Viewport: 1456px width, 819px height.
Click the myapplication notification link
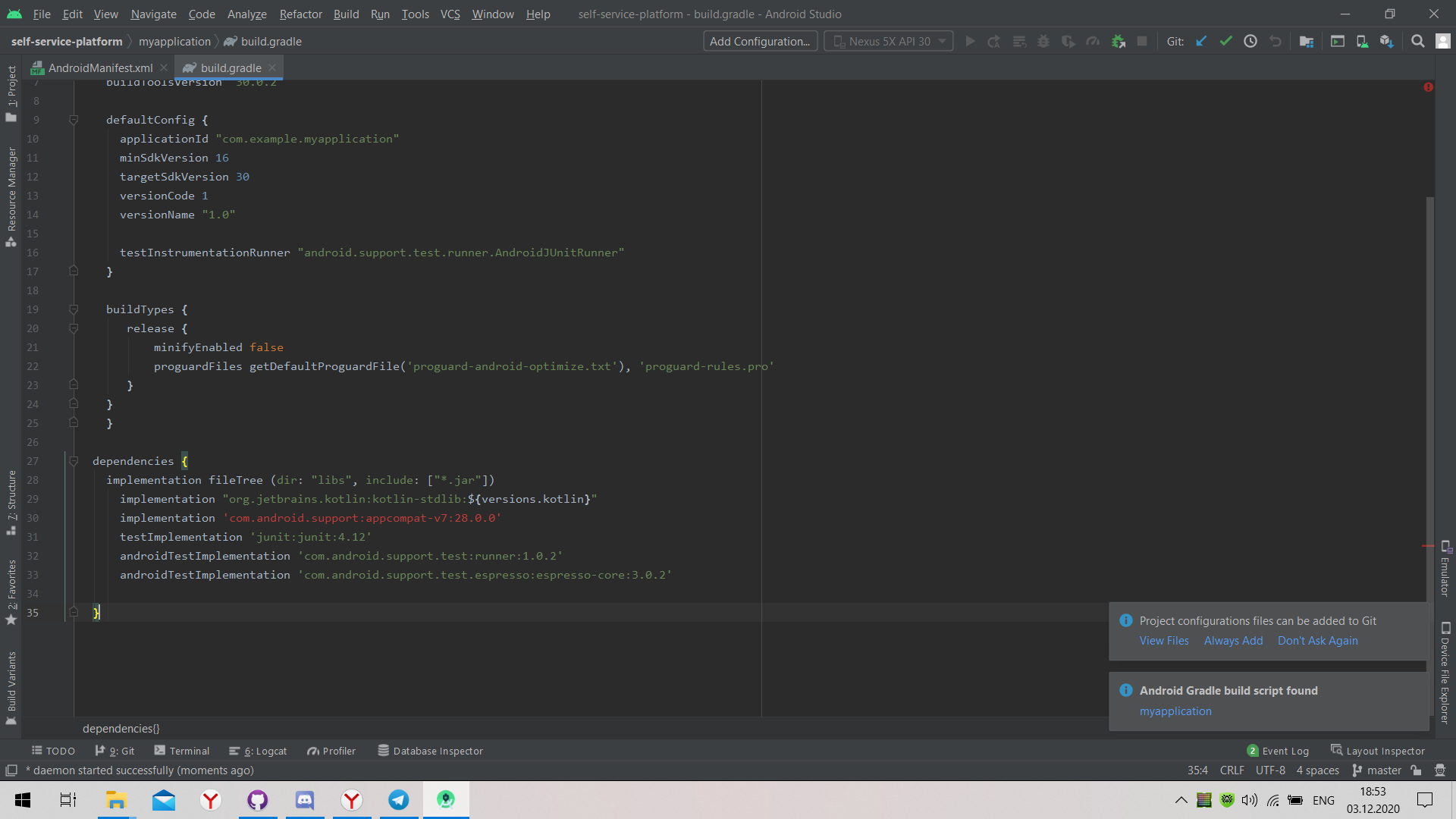[1175, 711]
